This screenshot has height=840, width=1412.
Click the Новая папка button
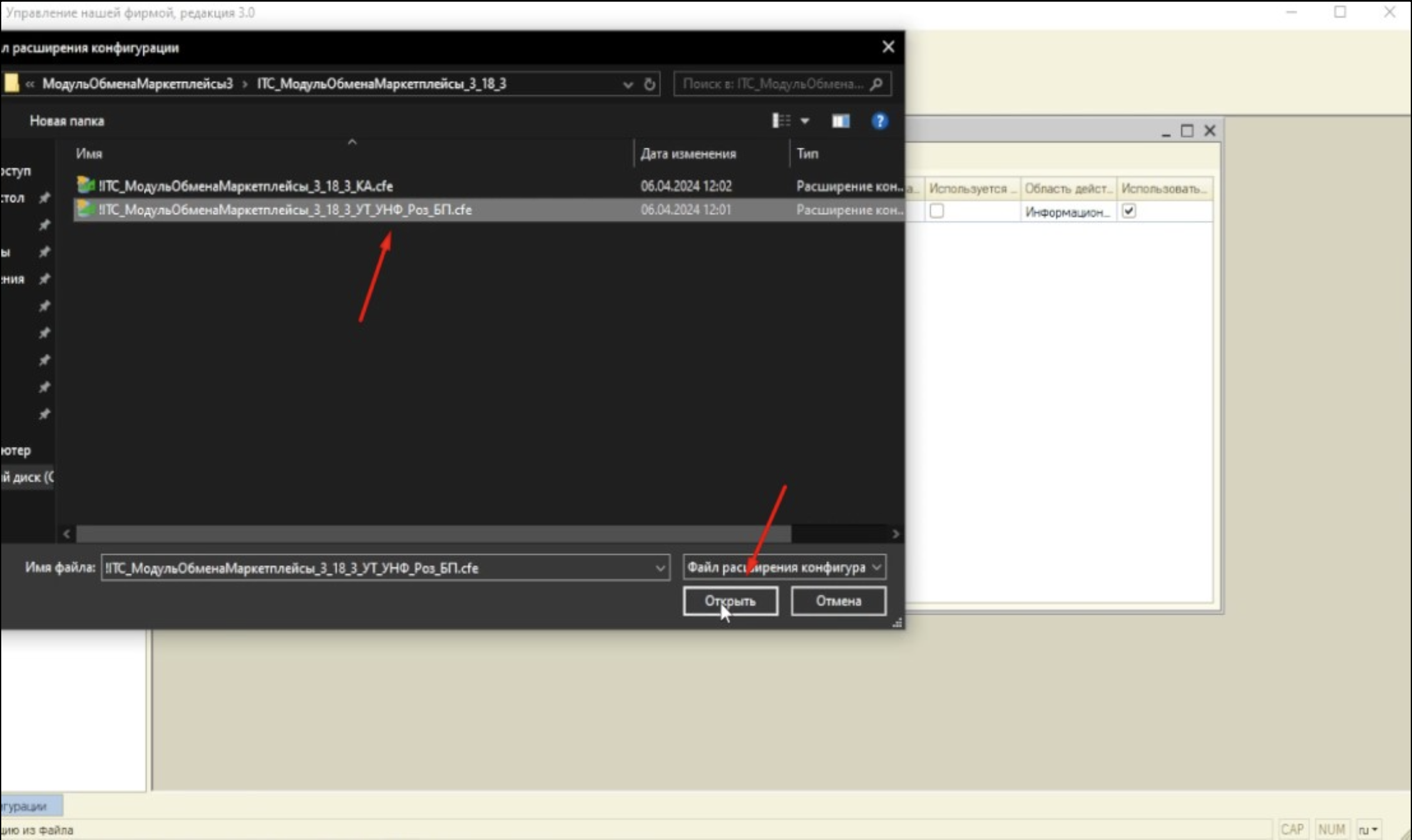click(67, 121)
